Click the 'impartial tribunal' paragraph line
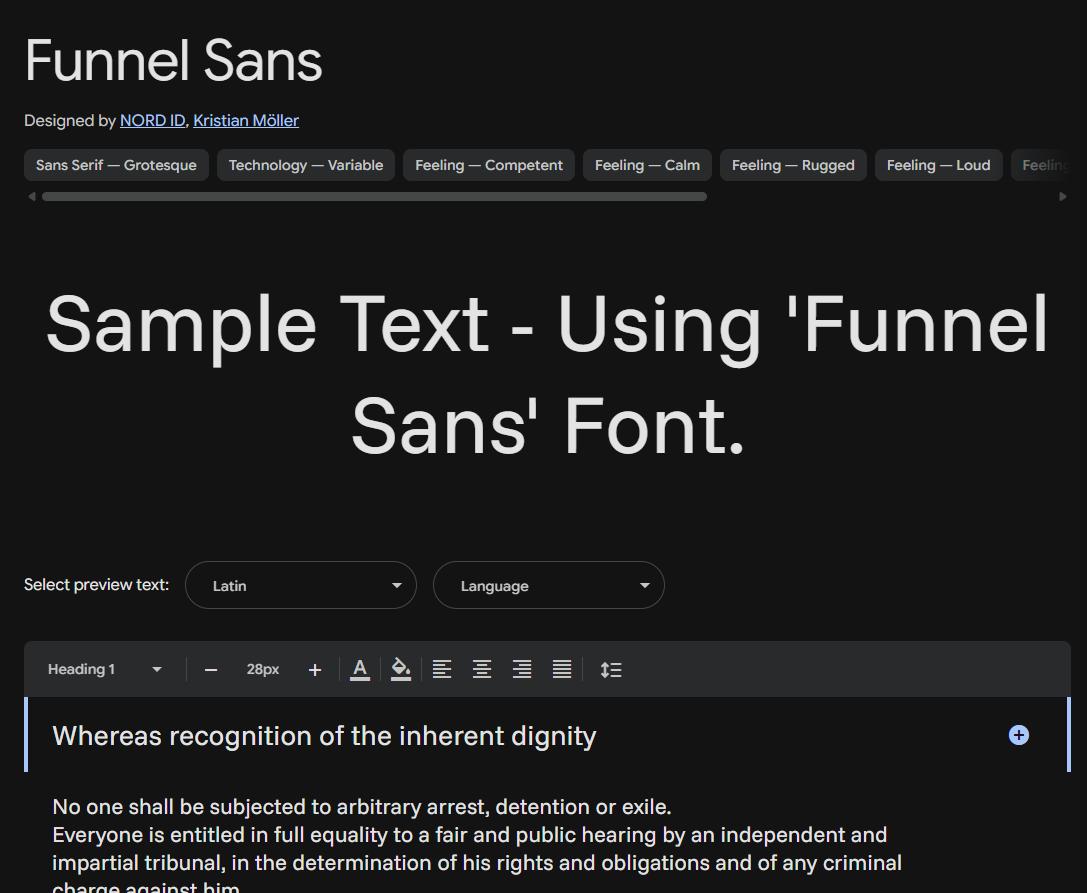Viewport: 1087px width, 893px height. (477, 862)
